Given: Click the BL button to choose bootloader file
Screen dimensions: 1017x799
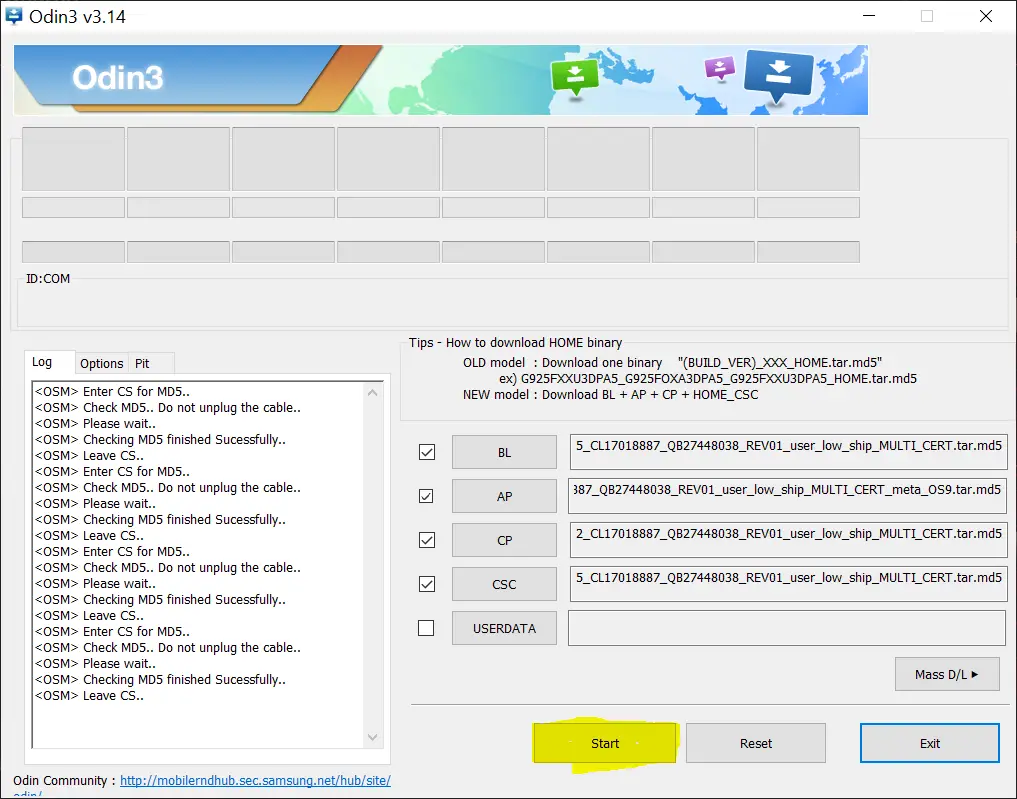Looking at the screenshot, I should coord(504,452).
